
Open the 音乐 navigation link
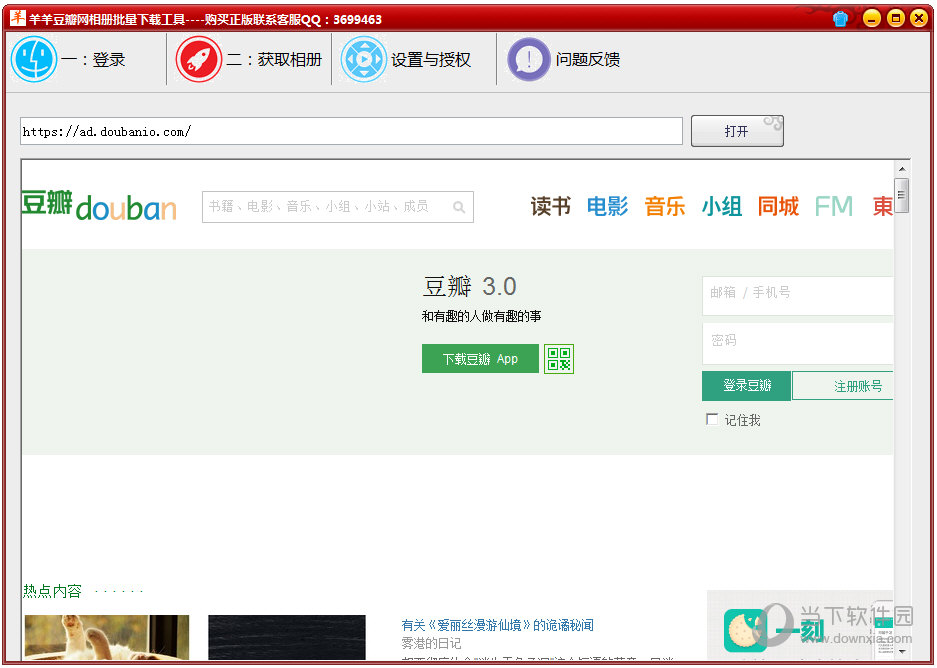coord(665,206)
